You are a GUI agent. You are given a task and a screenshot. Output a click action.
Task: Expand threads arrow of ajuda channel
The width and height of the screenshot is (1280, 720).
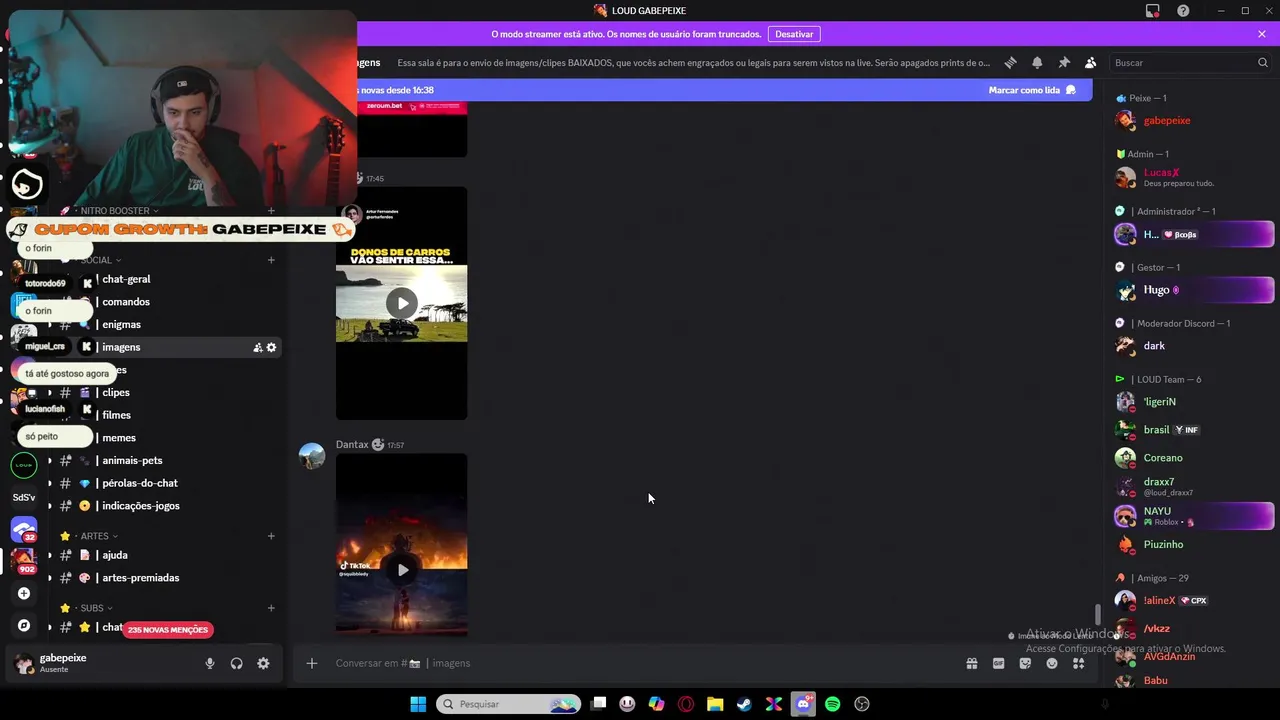coord(50,555)
